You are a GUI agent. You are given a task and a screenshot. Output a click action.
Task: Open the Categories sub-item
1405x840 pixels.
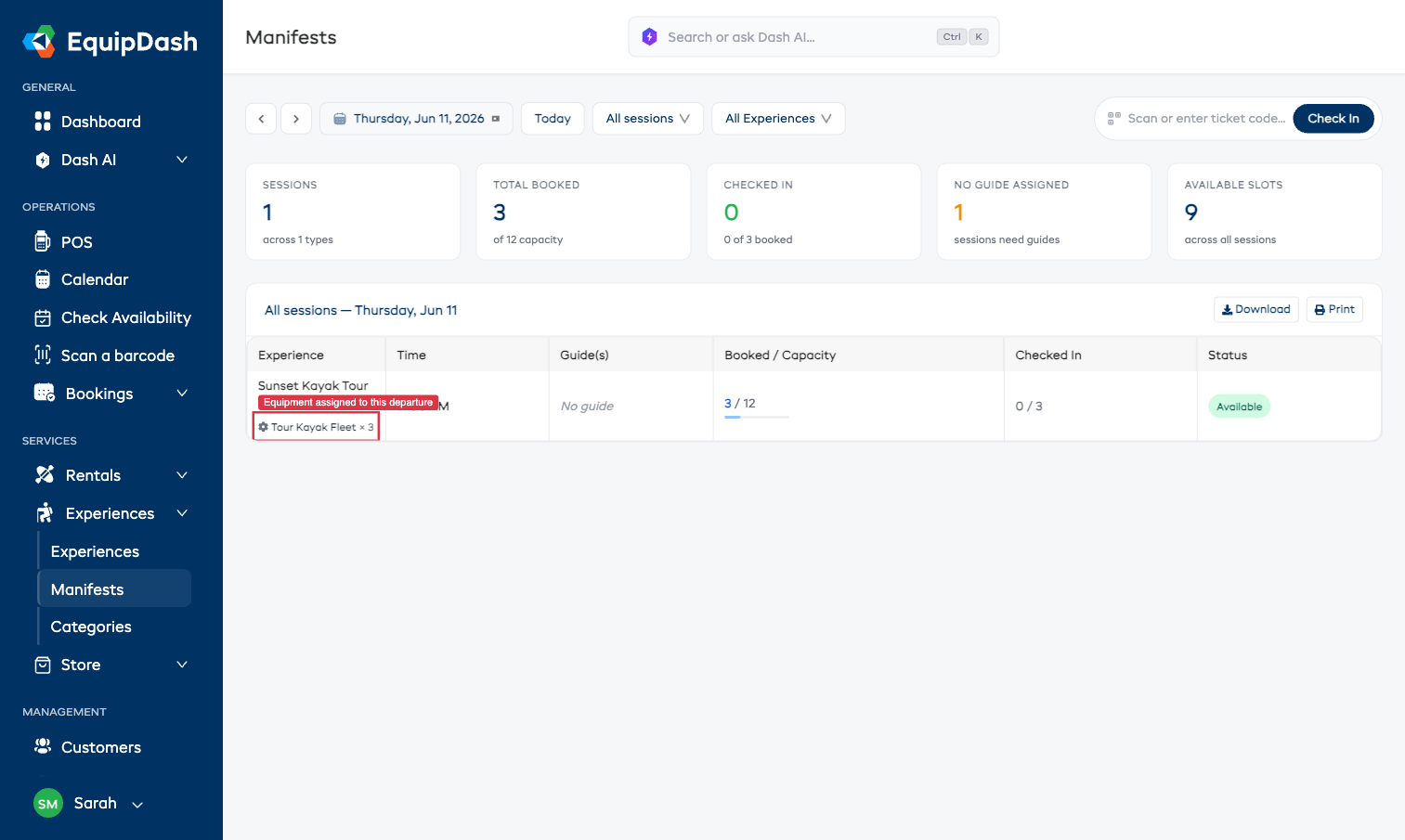(91, 627)
